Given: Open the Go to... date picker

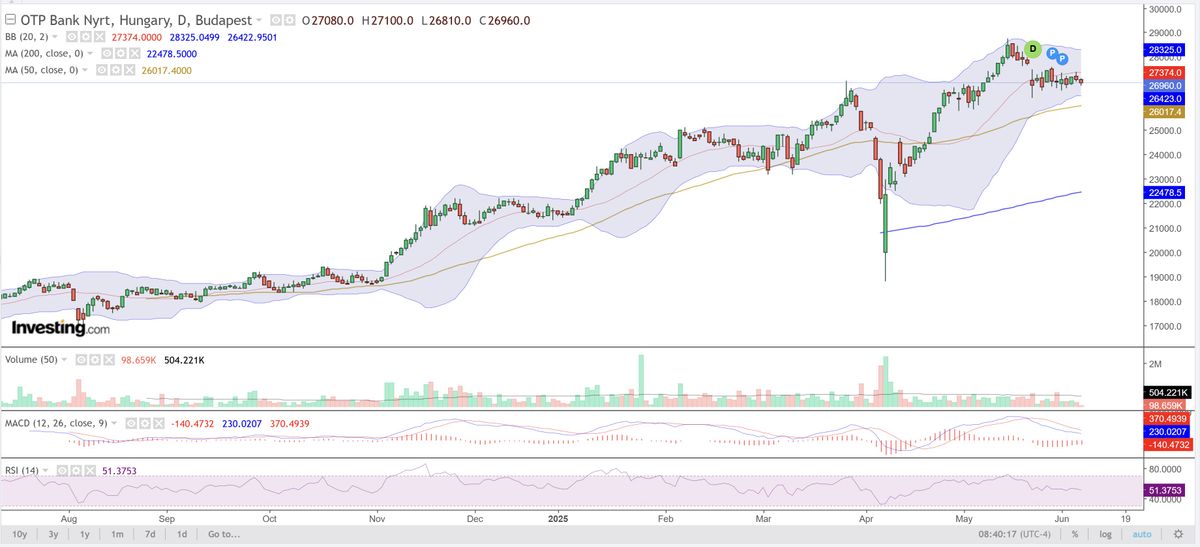Looking at the screenshot, I should 226,535.
